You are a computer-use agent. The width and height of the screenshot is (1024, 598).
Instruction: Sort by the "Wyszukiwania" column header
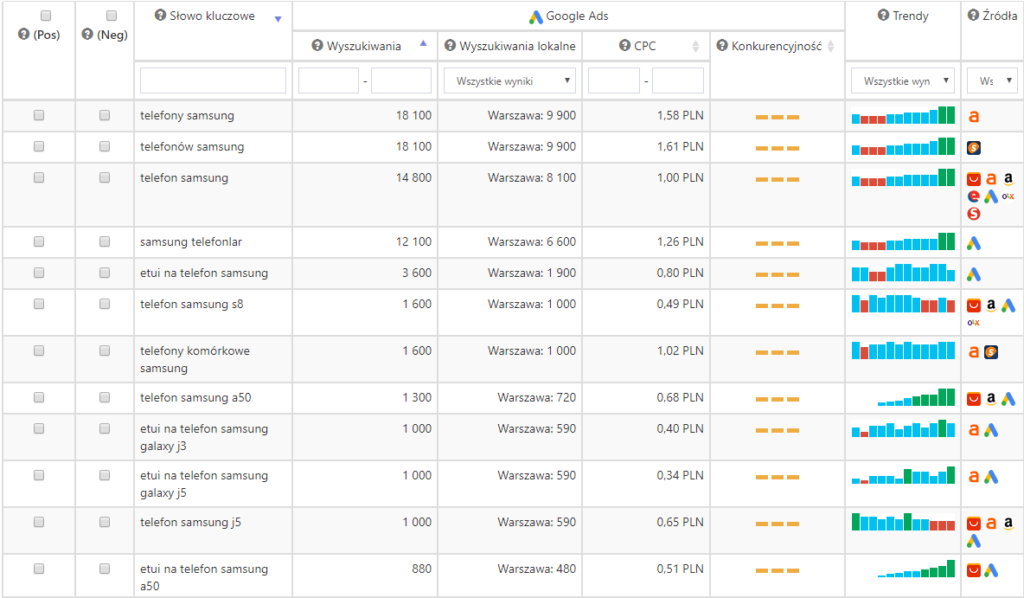[364, 46]
